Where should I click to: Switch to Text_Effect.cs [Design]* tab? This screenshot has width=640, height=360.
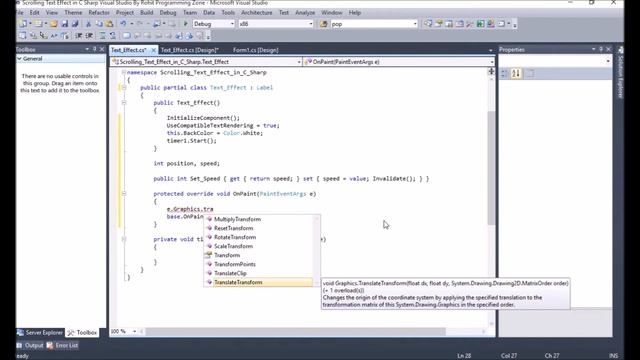click(x=190, y=50)
